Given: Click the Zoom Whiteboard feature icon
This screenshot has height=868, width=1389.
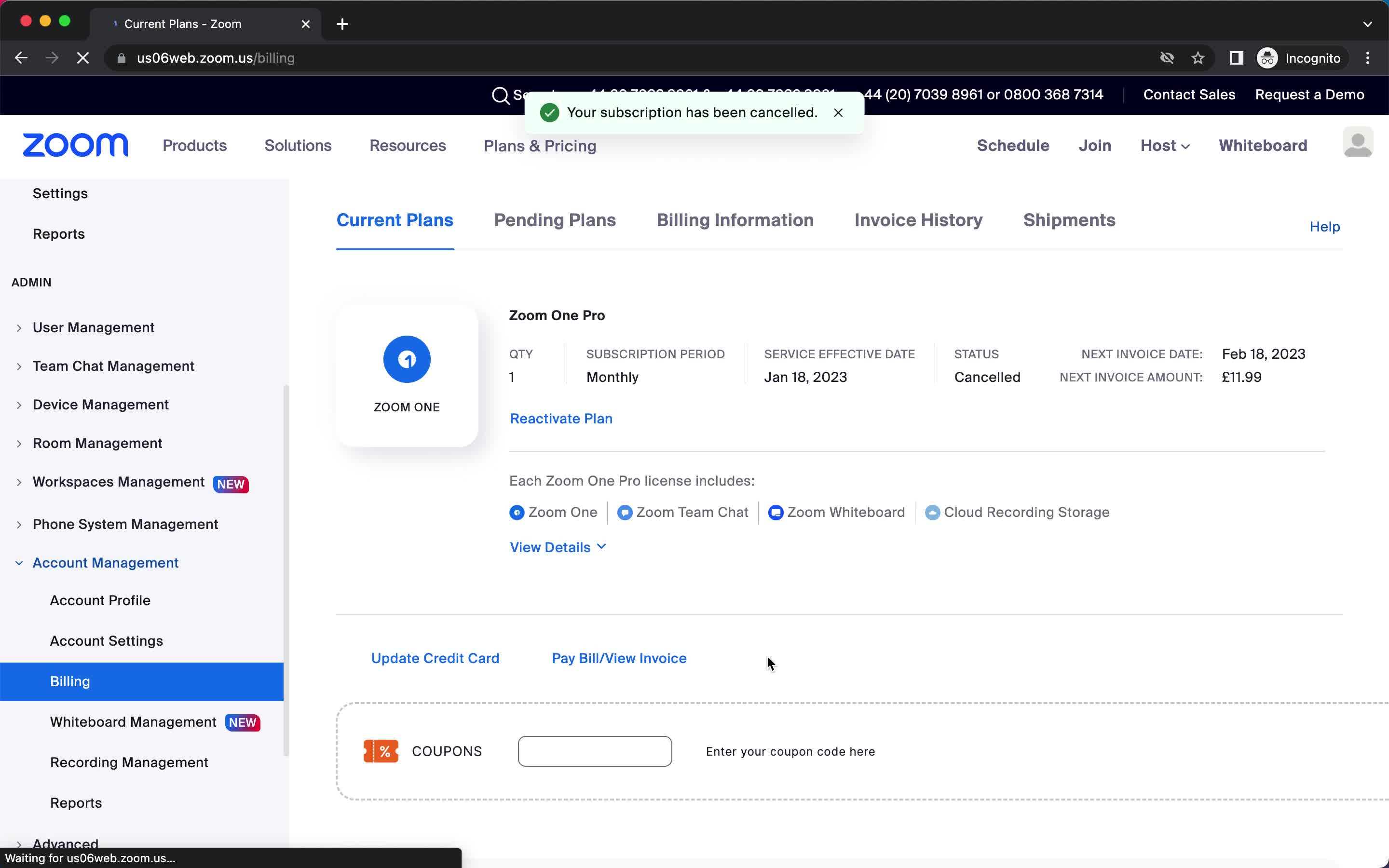Looking at the screenshot, I should [776, 512].
